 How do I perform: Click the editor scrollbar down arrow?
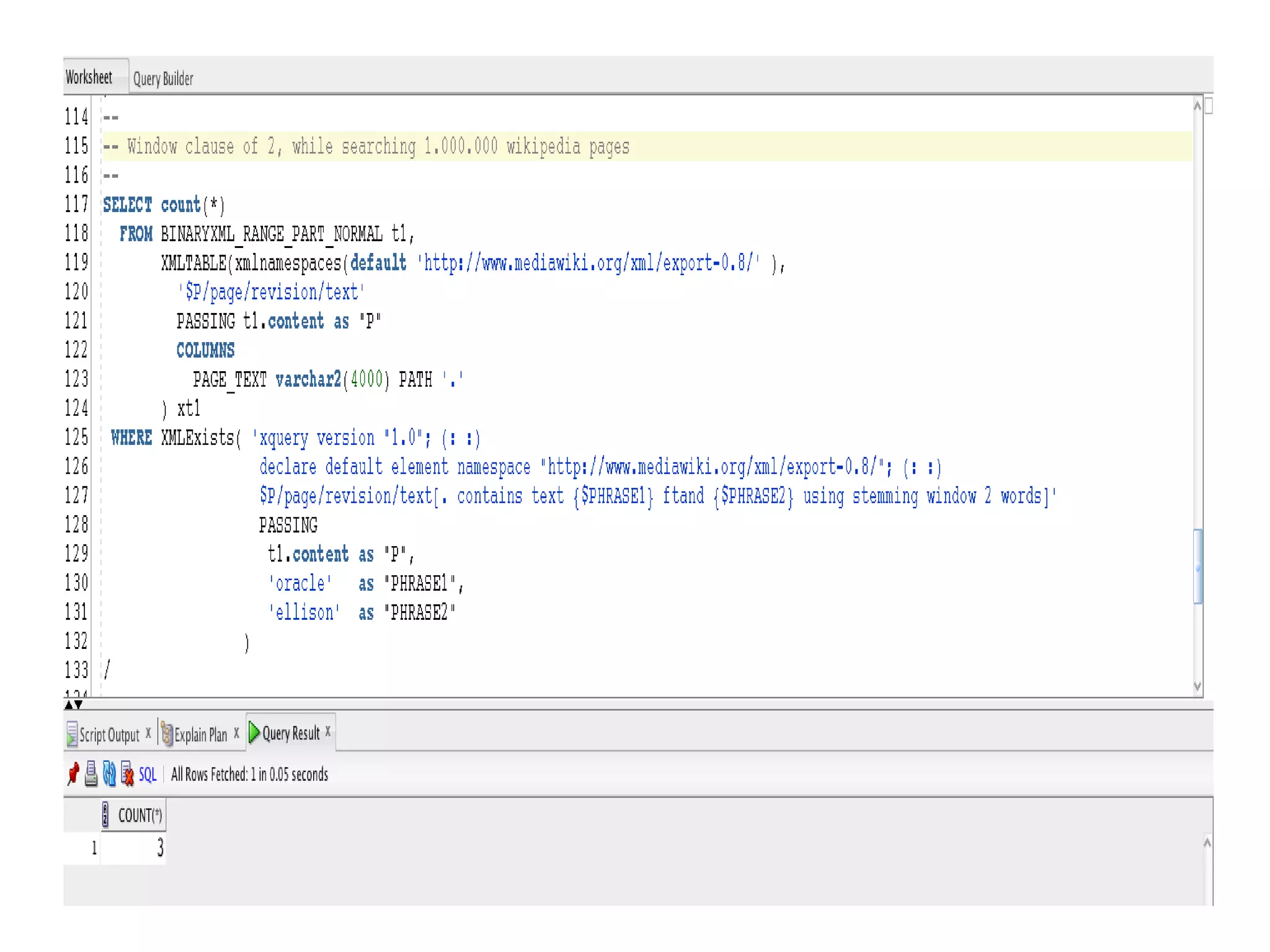(1197, 686)
